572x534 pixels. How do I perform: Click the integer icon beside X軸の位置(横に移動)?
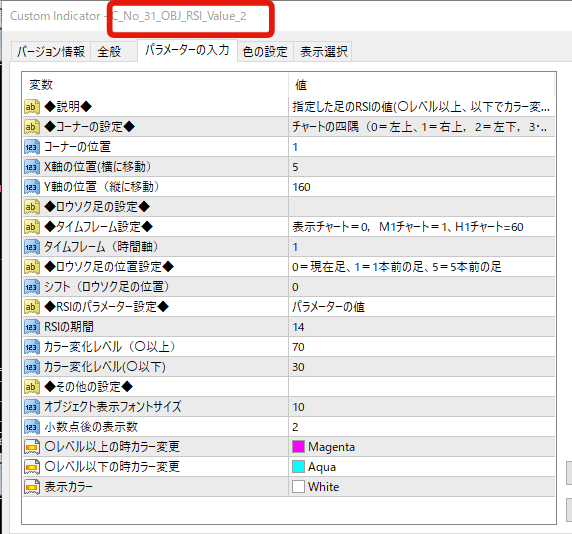click(32, 167)
